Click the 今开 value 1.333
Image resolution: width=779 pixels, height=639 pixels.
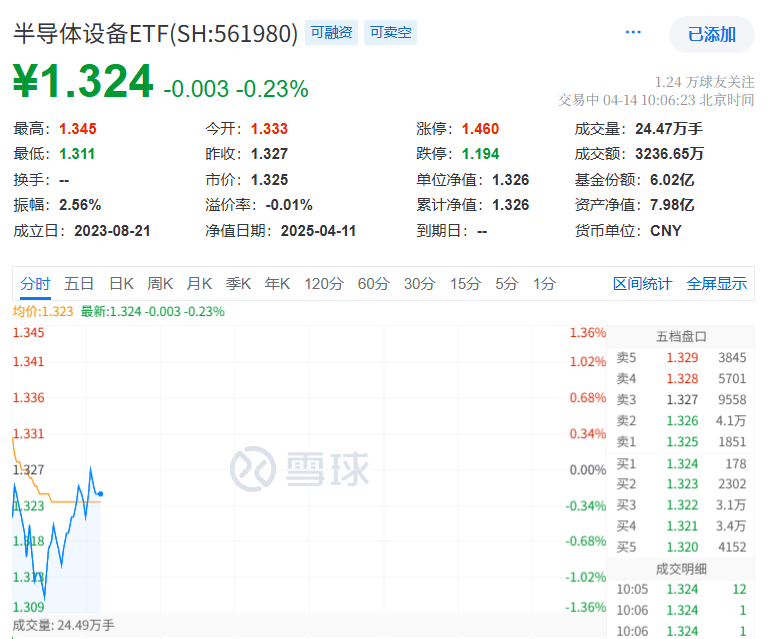click(x=269, y=129)
